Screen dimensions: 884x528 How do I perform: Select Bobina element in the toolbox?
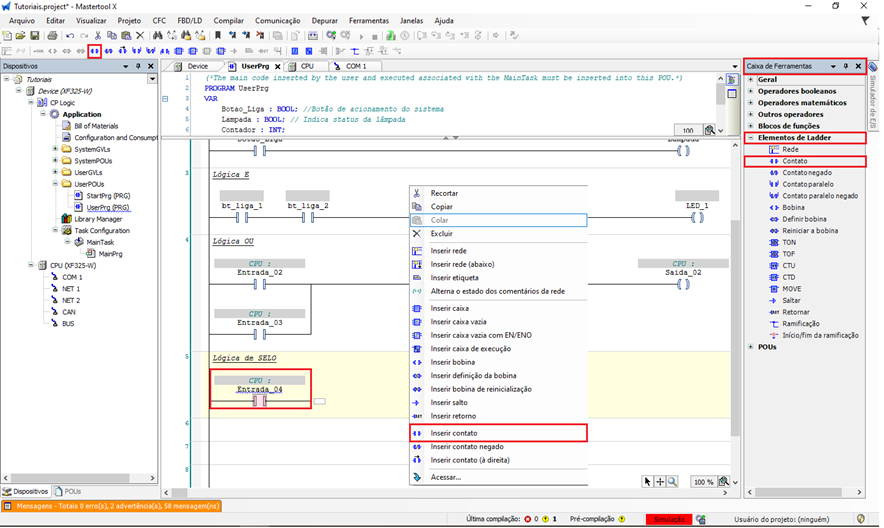point(793,207)
